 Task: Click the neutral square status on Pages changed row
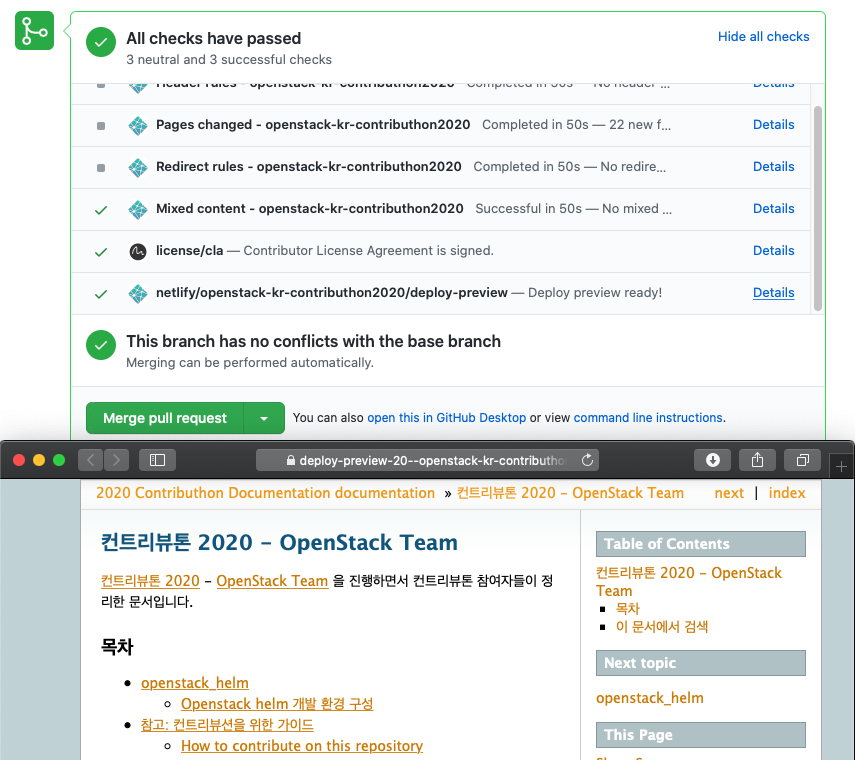tap(101, 126)
